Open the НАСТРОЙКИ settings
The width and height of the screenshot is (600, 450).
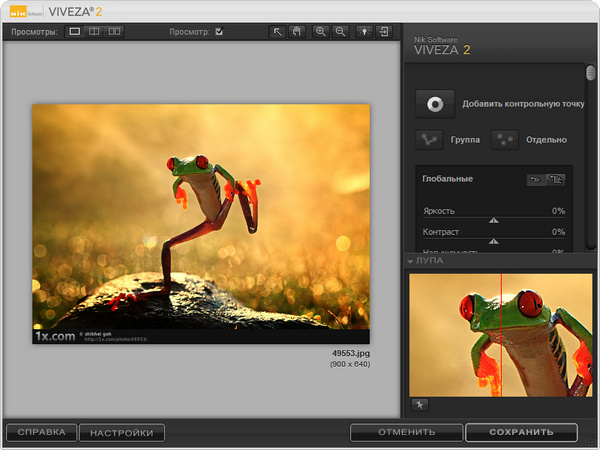[x=122, y=433]
